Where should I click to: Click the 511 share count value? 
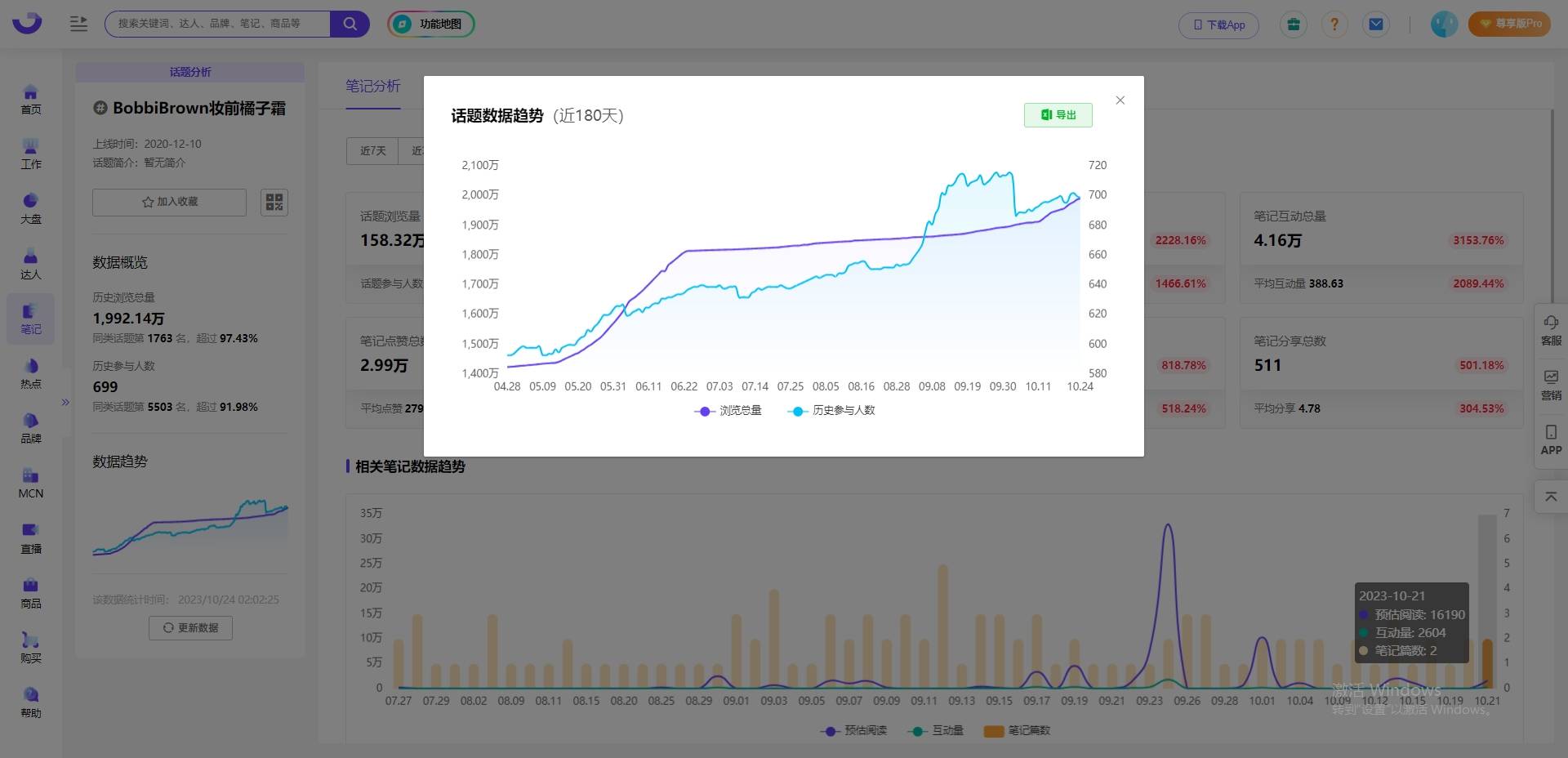point(1267,365)
